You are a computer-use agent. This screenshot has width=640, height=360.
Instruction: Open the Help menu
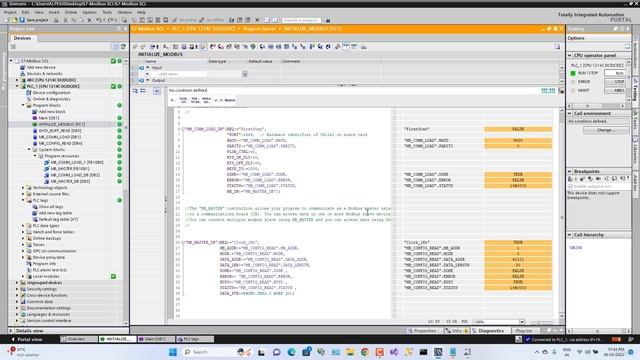click(141, 12)
